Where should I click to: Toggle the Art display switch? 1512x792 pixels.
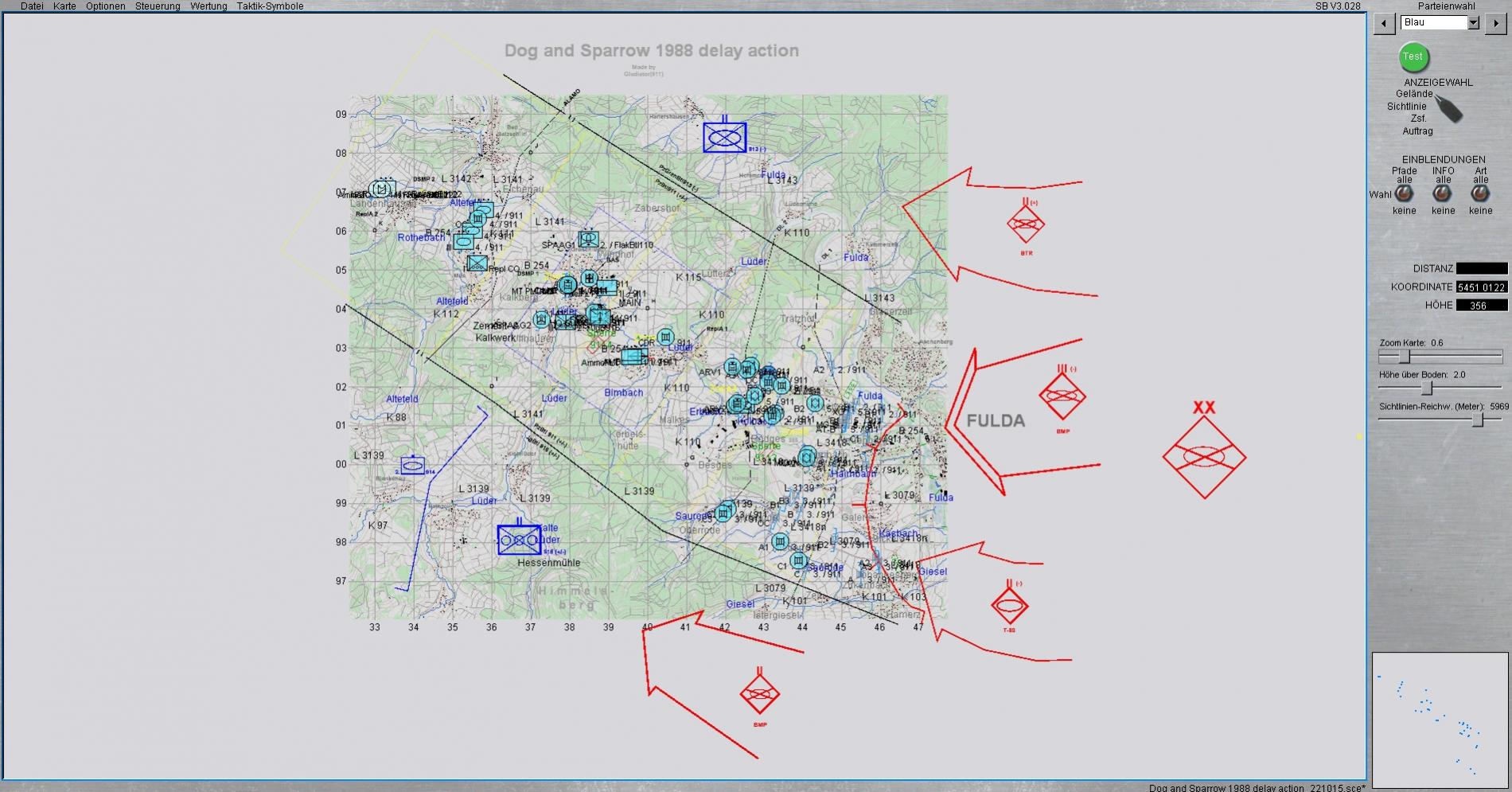[x=1480, y=193]
